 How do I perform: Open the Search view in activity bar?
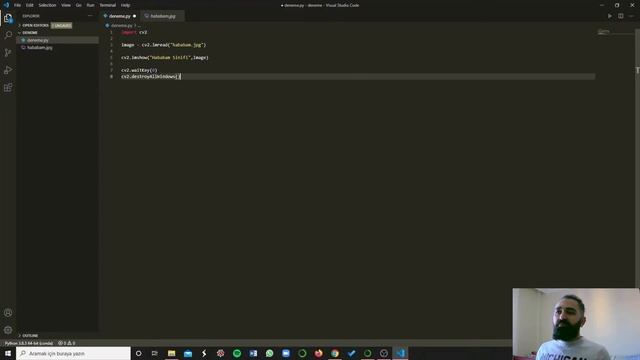point(8,35)
